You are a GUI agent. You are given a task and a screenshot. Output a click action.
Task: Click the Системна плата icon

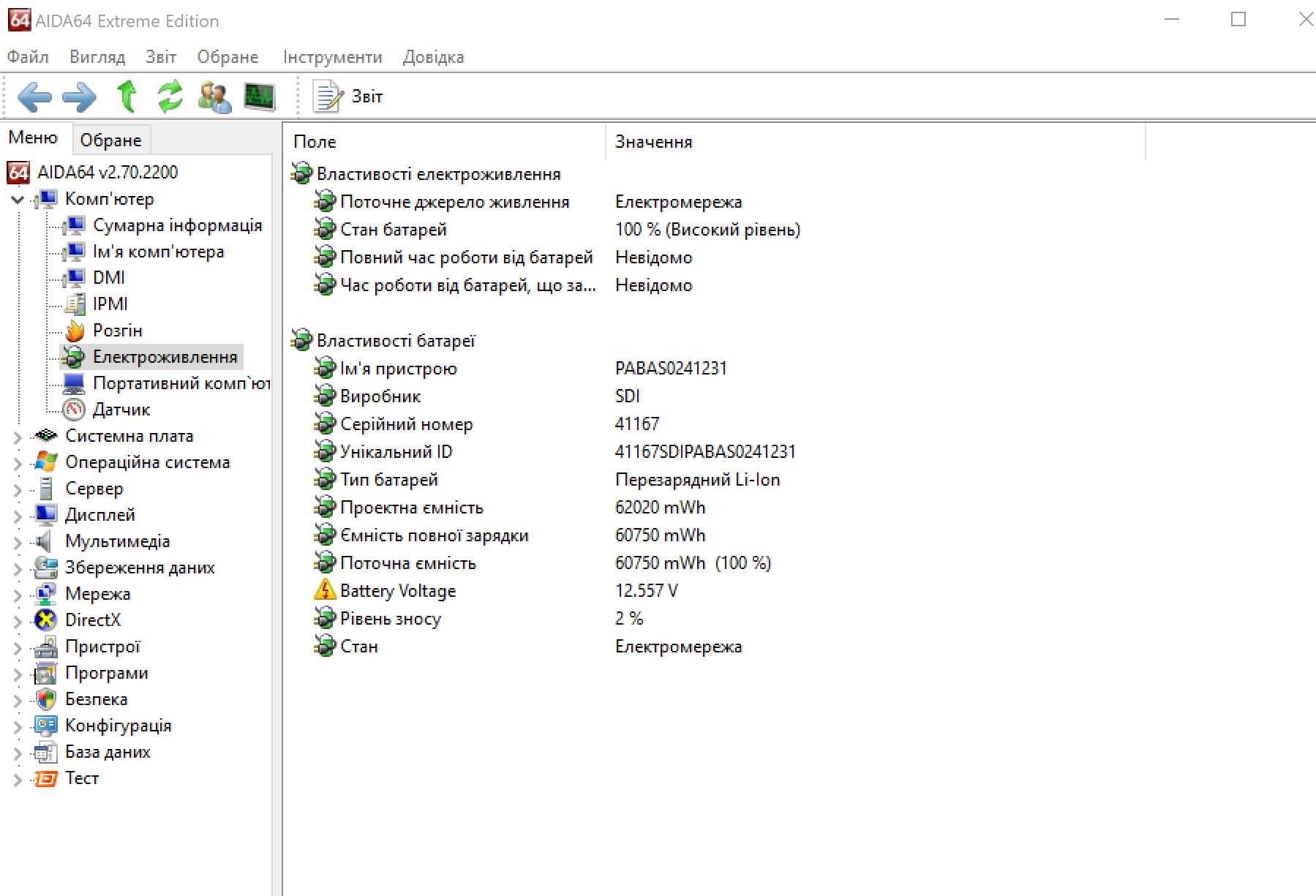(46, 436)
